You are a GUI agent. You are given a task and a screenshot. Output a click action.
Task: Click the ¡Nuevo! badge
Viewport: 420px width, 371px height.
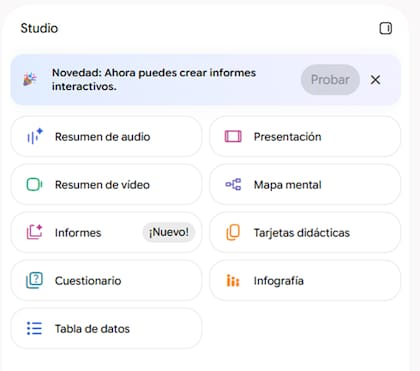[168, 232]
